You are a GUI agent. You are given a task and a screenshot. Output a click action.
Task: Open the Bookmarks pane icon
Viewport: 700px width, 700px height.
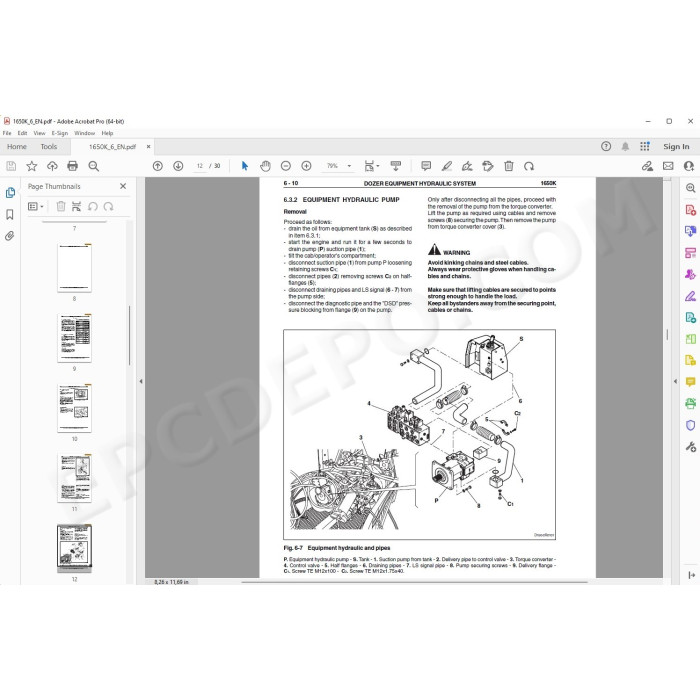pos(10,214)
